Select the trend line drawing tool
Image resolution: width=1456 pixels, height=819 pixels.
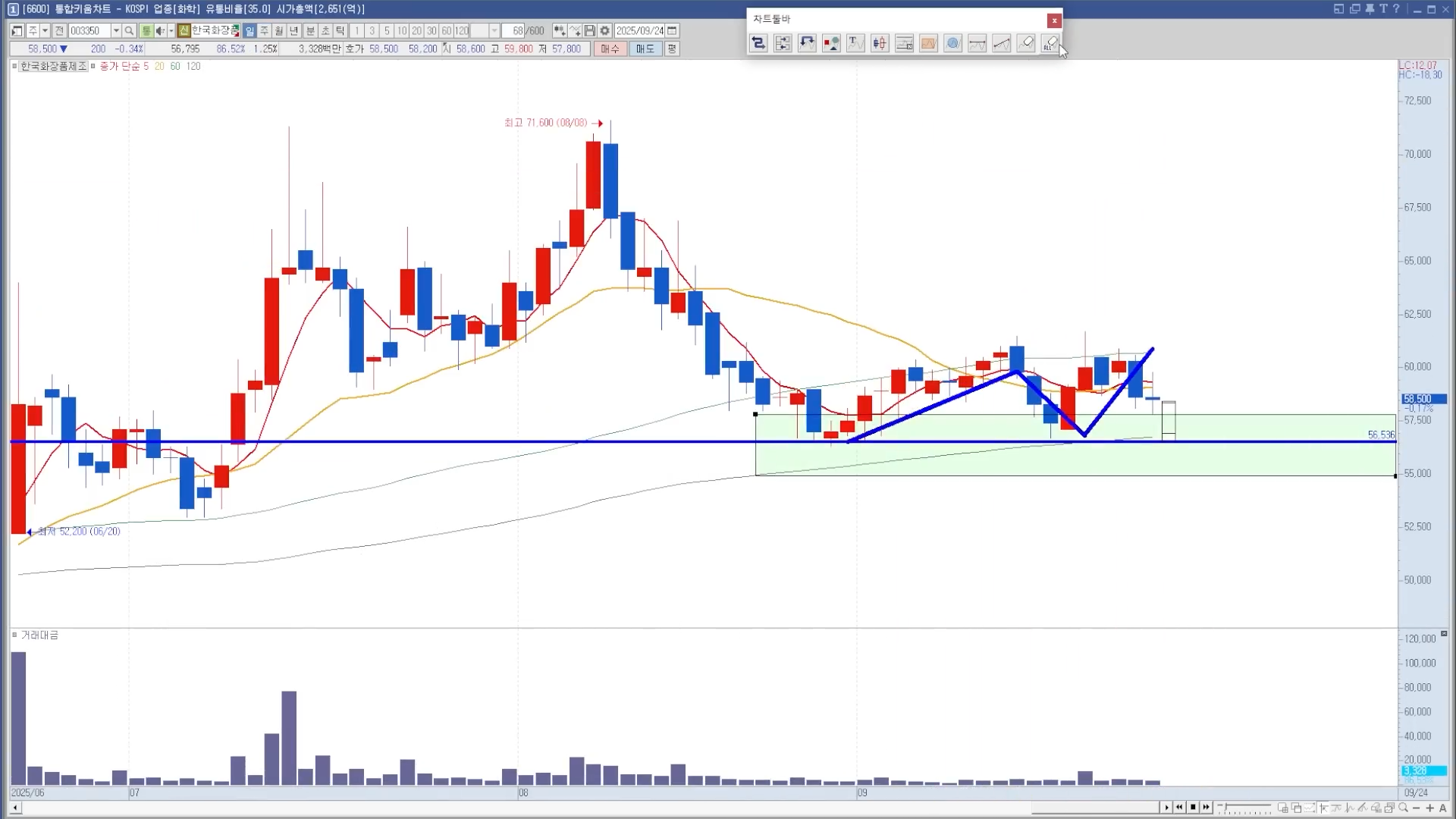(x=1002, y=43)
